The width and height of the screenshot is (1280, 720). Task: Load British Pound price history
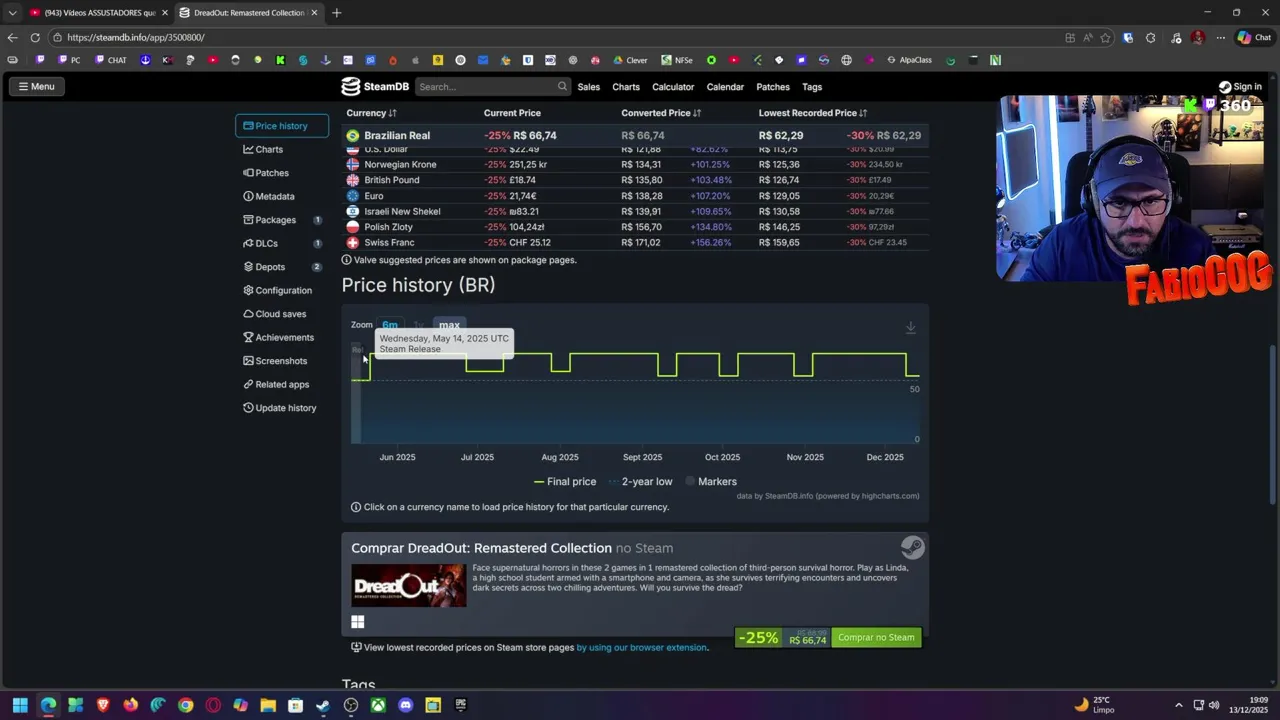(x=392, y=180)
